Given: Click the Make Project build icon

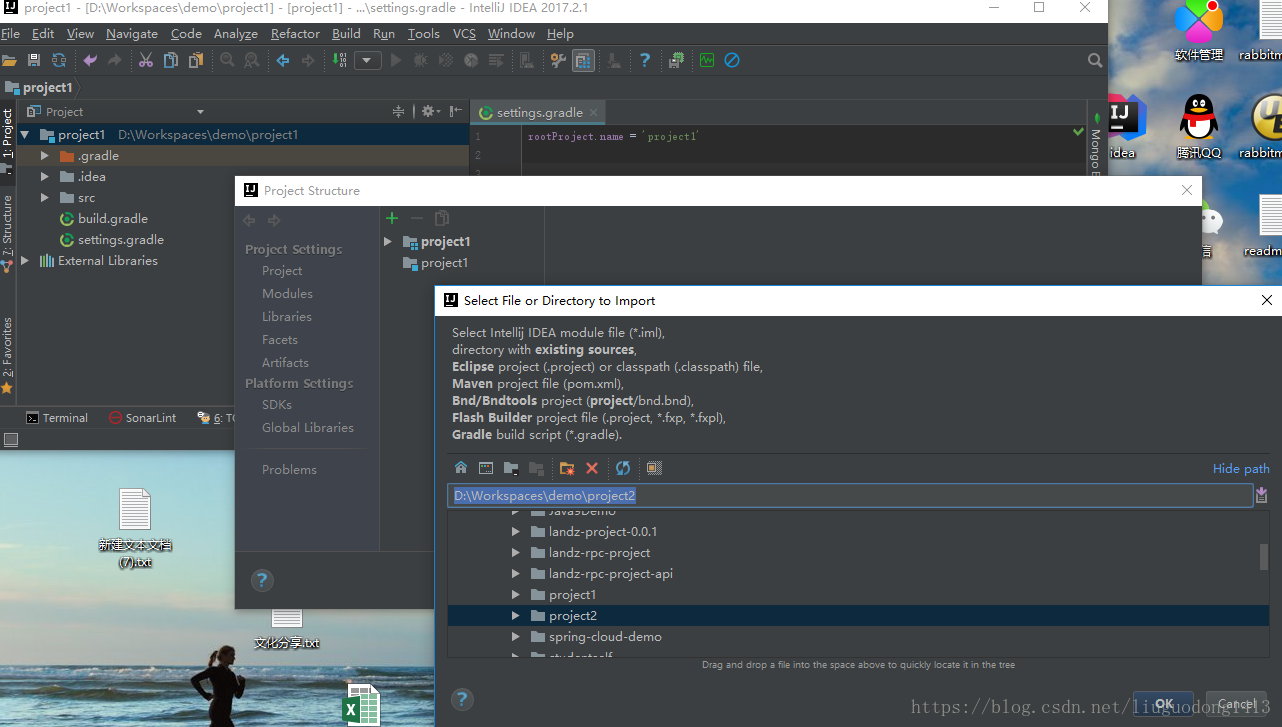Looking at the screenshot, I should click(340, 61).
